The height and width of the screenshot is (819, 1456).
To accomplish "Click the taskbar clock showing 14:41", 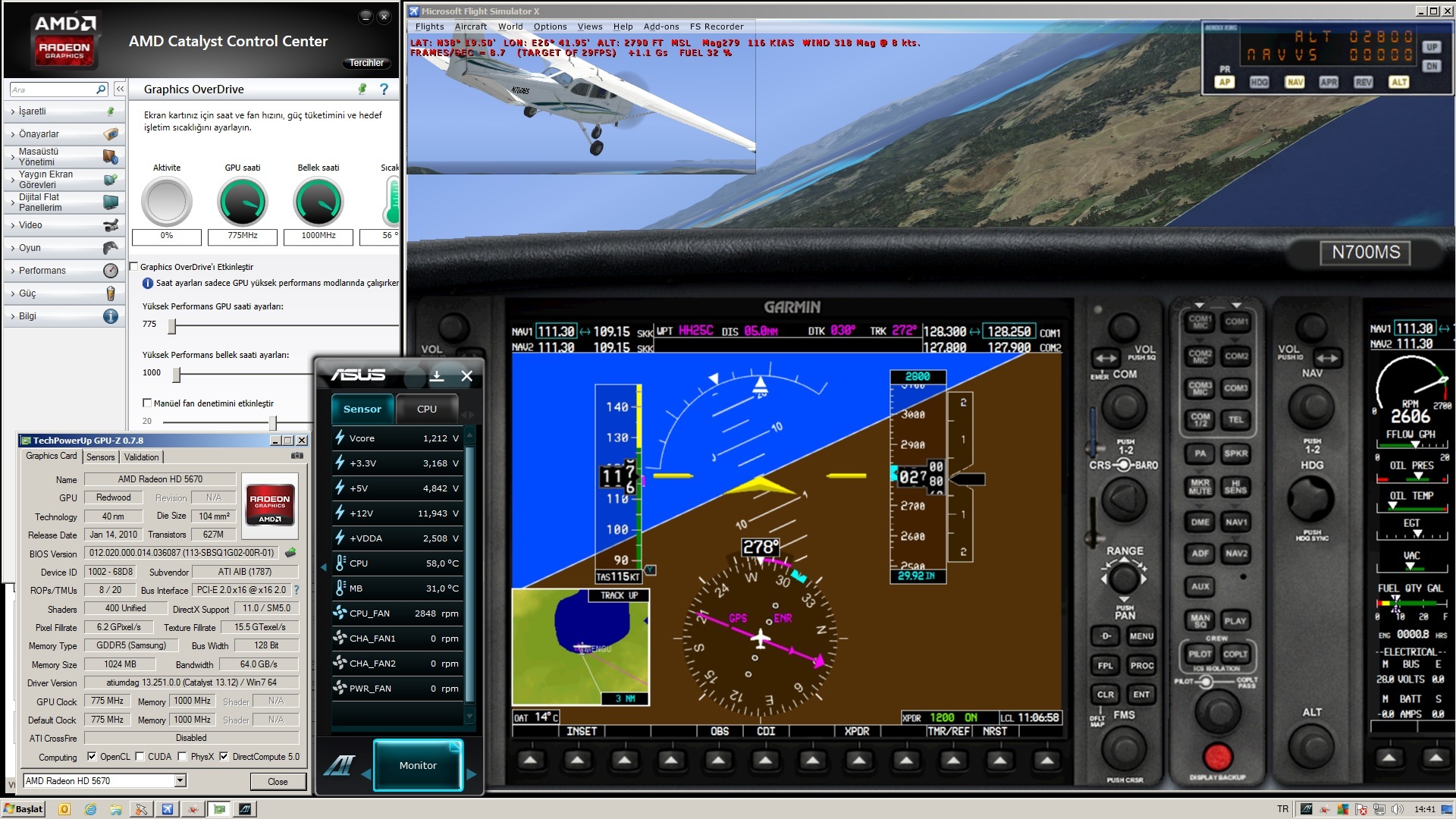I will click(1425, 809).
